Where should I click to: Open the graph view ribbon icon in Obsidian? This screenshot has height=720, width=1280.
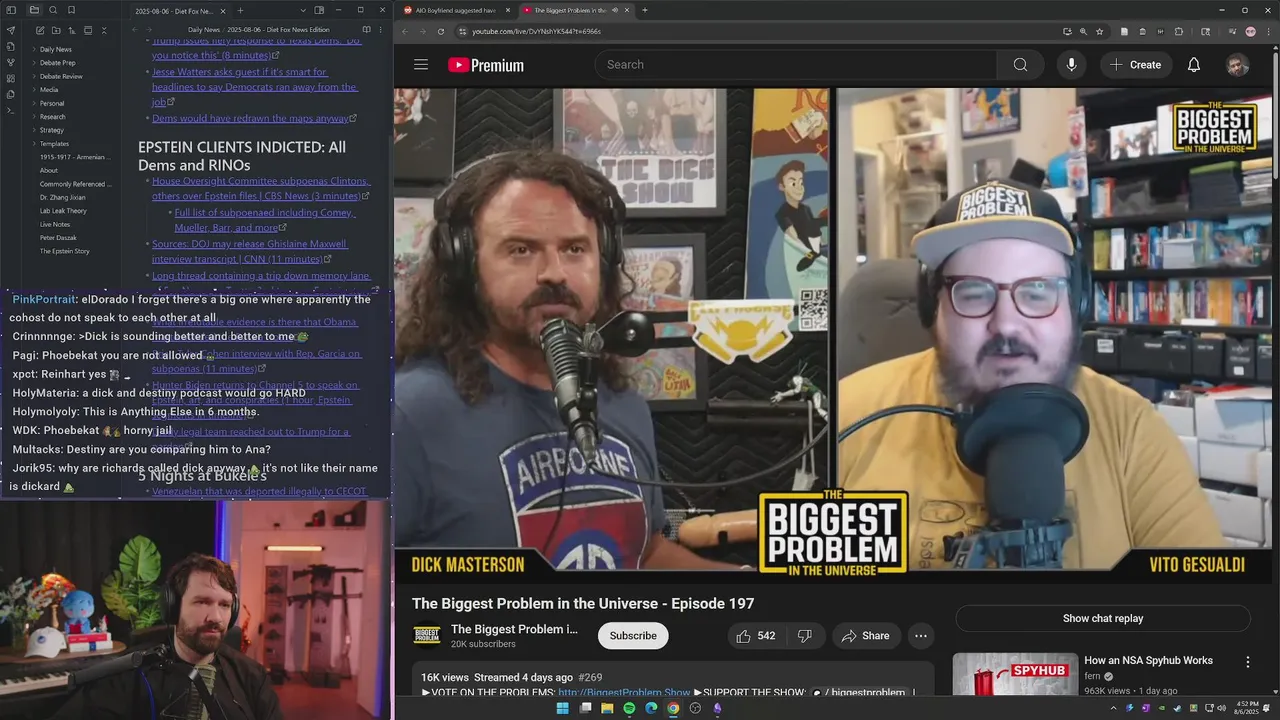pyautogui.click(x=10, y=62)
